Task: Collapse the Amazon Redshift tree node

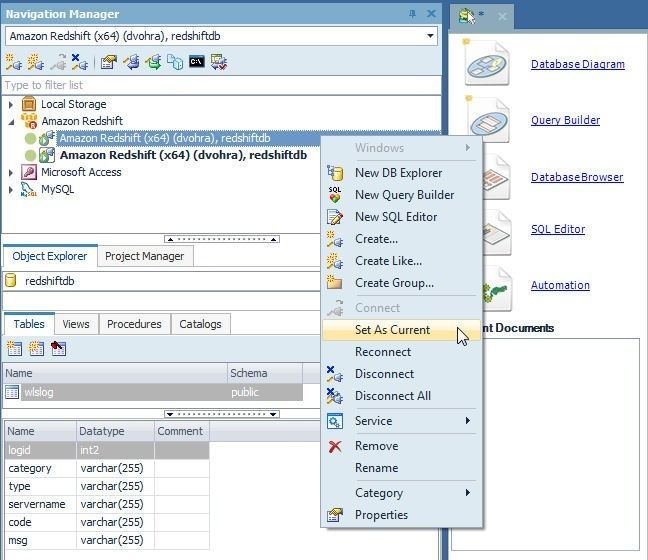Action: click(11, 122)
